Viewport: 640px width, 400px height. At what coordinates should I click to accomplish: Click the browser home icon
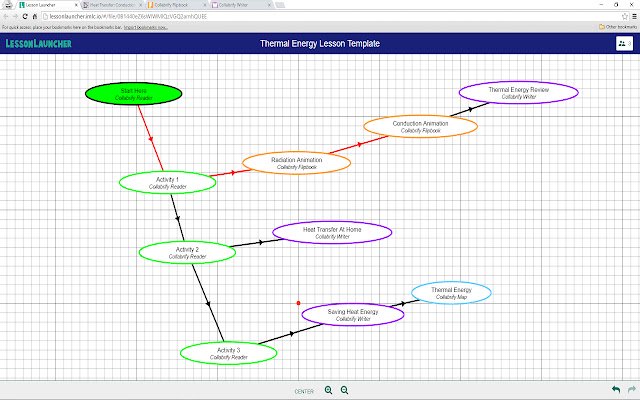pyautogui.click(x=35, y=16)
